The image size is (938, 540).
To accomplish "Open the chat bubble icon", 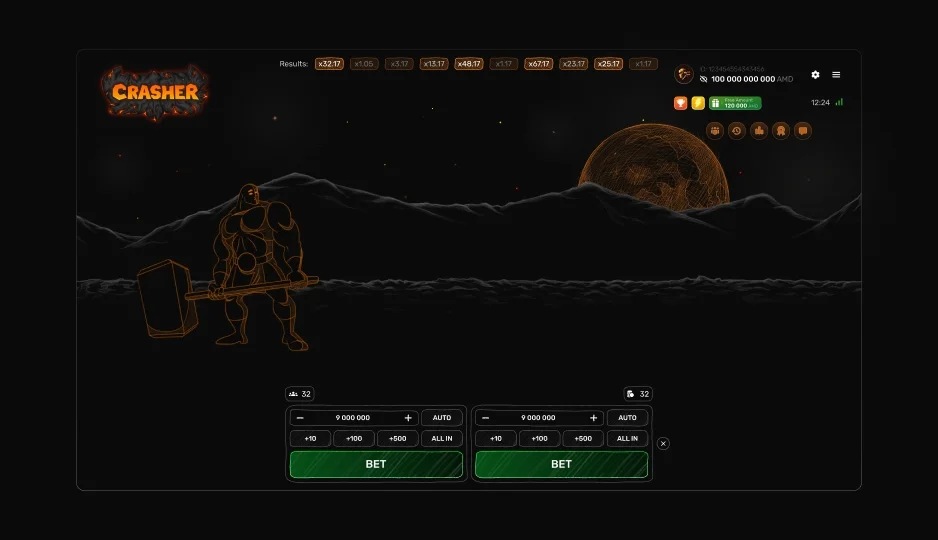I will pyautogui.click(x=802, y=130).
